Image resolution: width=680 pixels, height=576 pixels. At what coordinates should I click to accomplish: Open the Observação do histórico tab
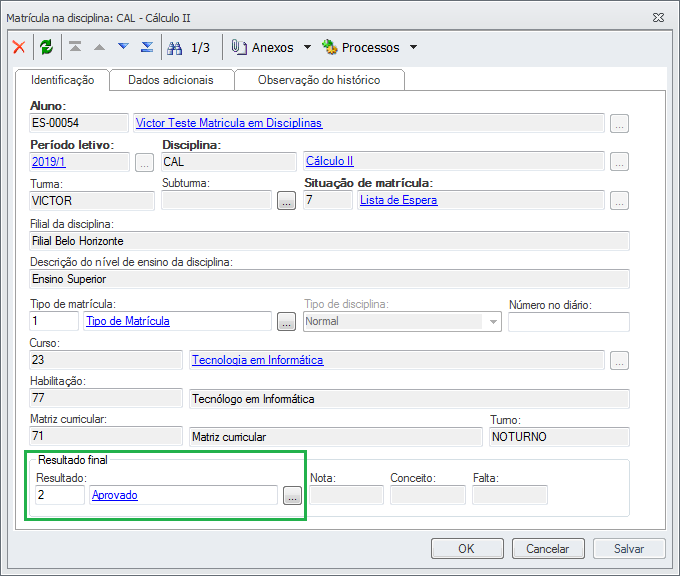[x=319, y=80]
